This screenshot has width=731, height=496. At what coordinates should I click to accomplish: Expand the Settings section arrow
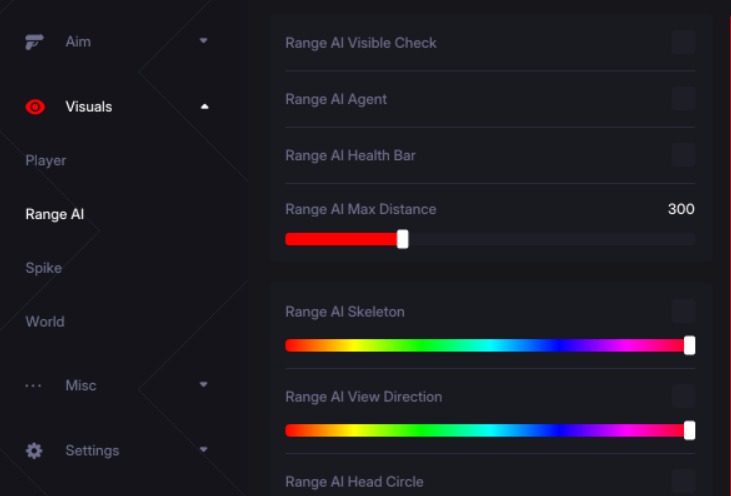(204, 450)
